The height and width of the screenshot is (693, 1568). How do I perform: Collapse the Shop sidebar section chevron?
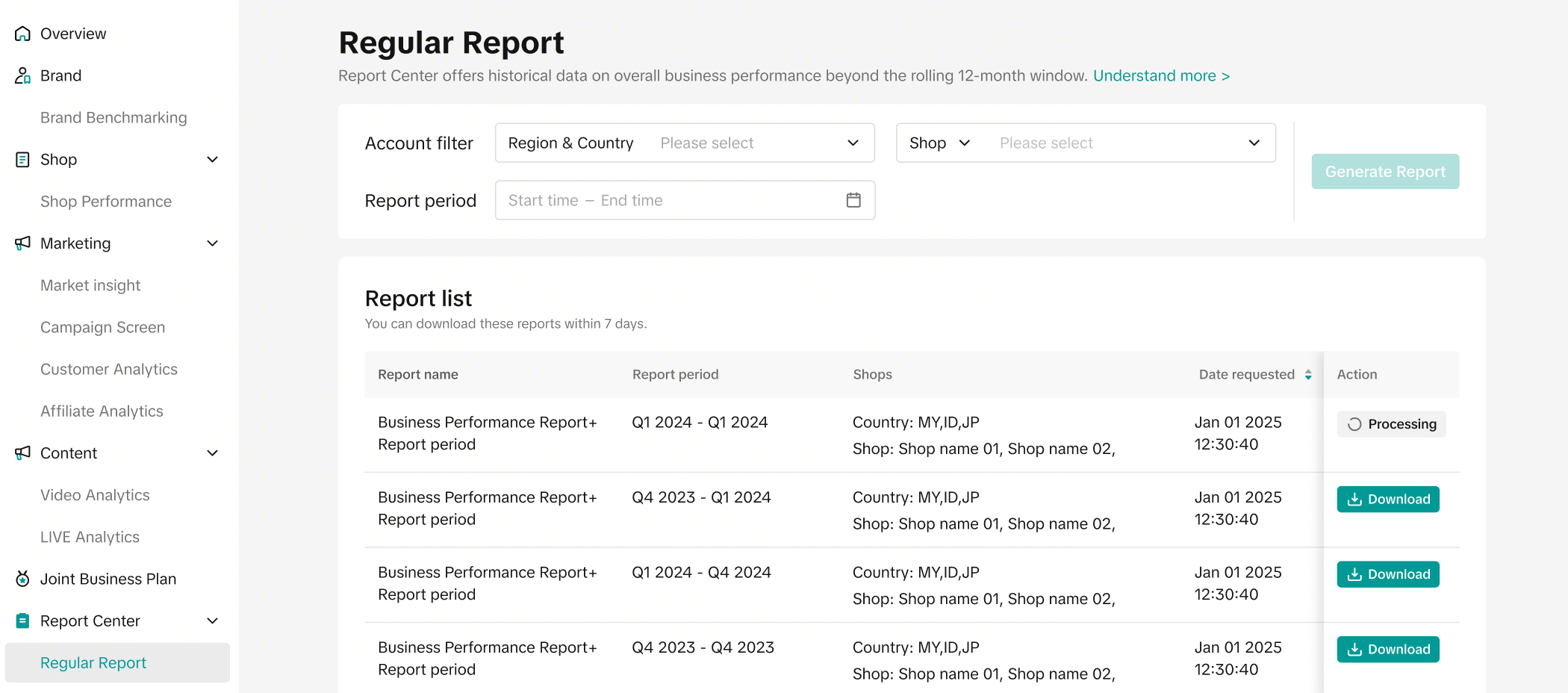coord(213,159)
